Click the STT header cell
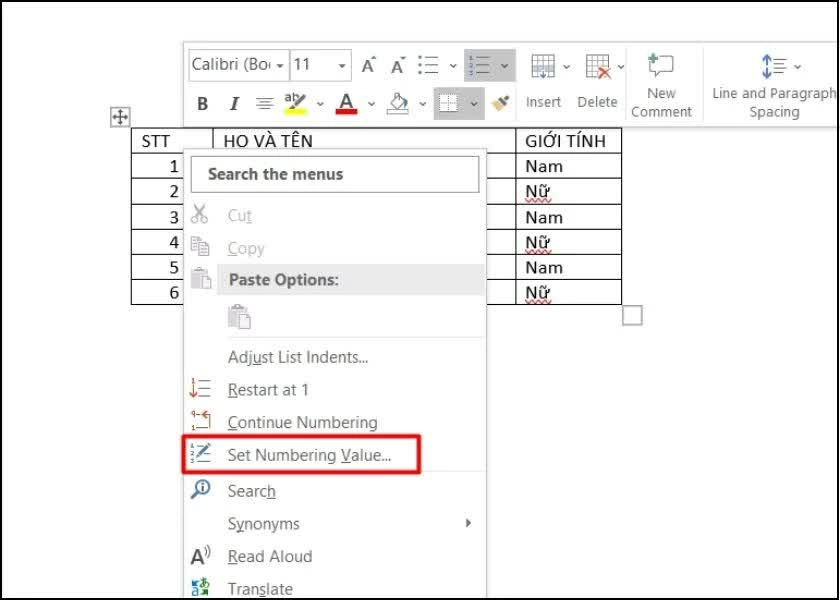 (172, 141)
